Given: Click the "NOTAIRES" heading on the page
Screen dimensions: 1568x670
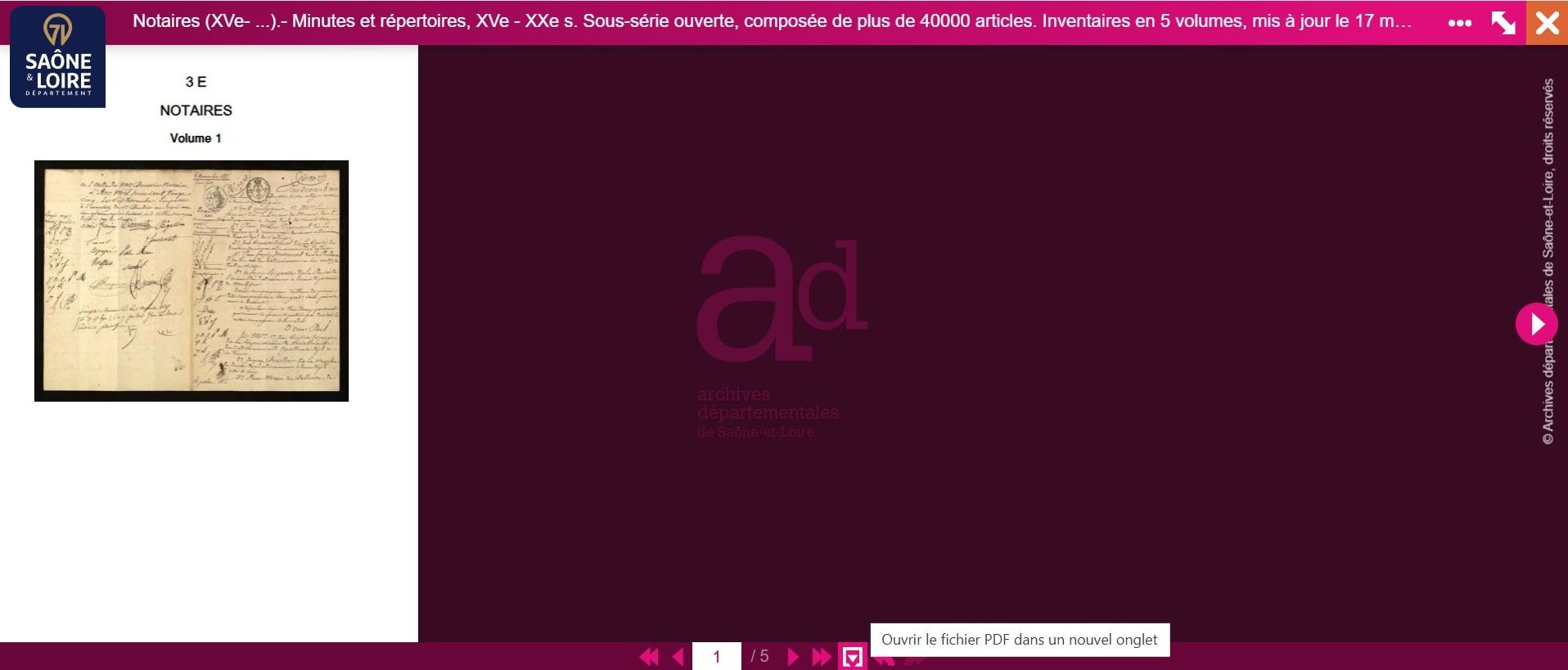Looking at the screenshot, I should 196,110.
